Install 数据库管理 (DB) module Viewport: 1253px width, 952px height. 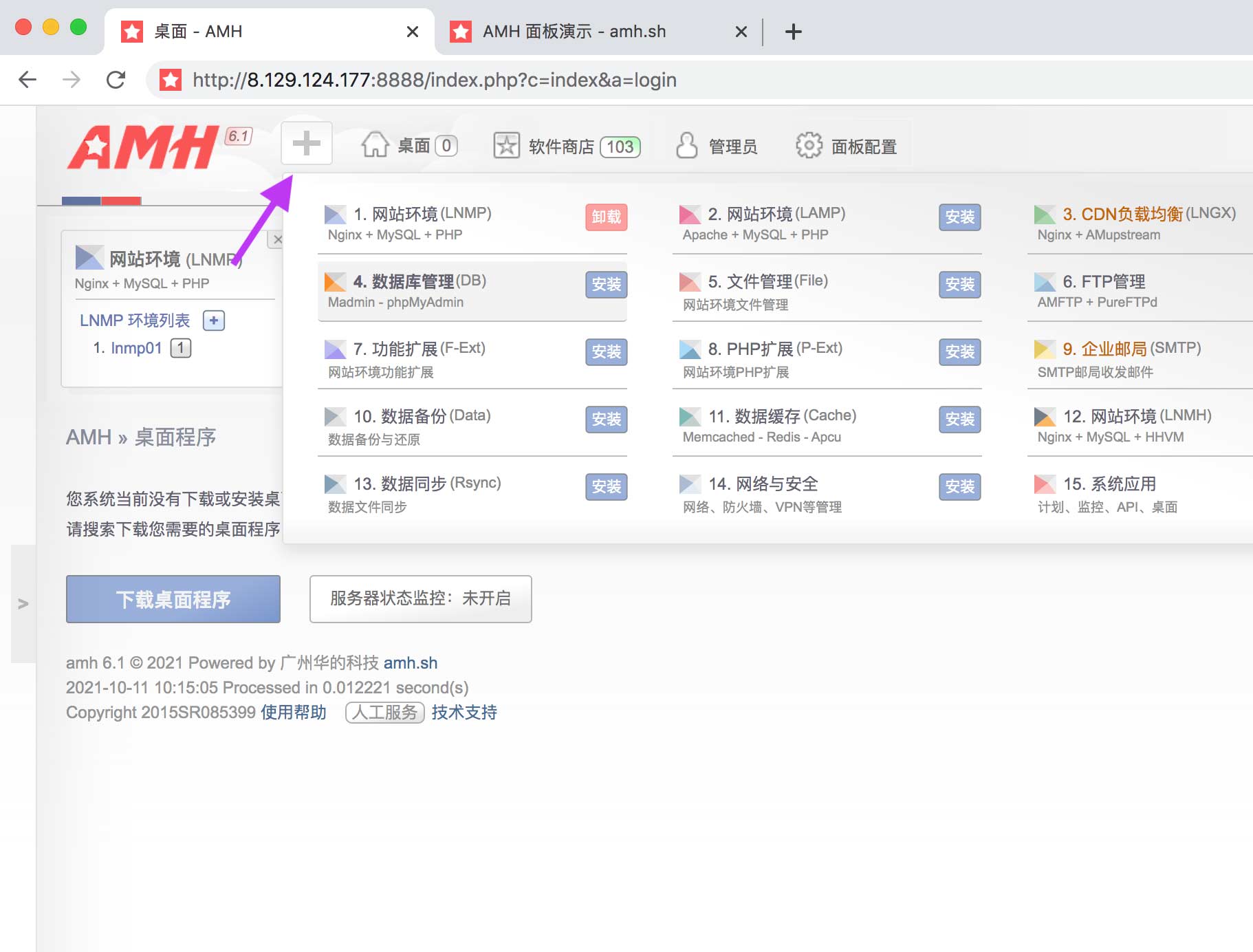click(606, 284)
